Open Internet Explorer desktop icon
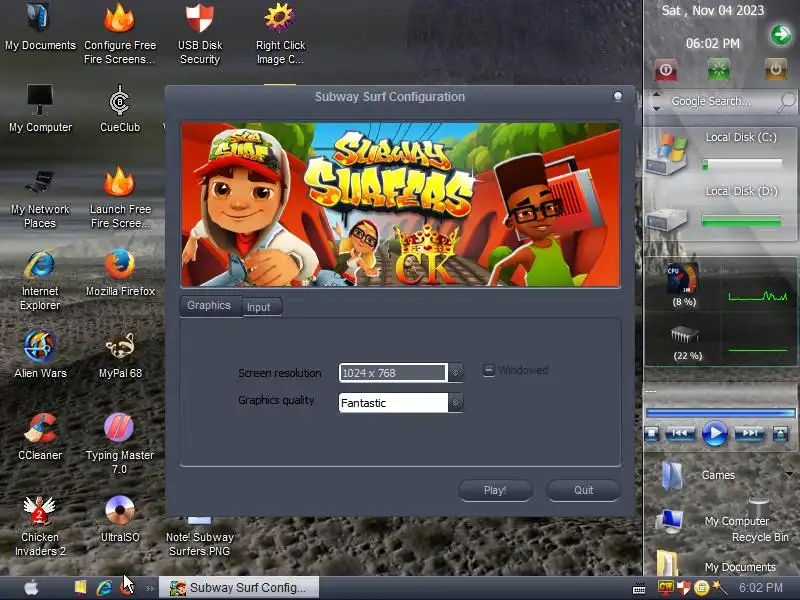Viewport: 800px width, 600px height. (40, 280)
